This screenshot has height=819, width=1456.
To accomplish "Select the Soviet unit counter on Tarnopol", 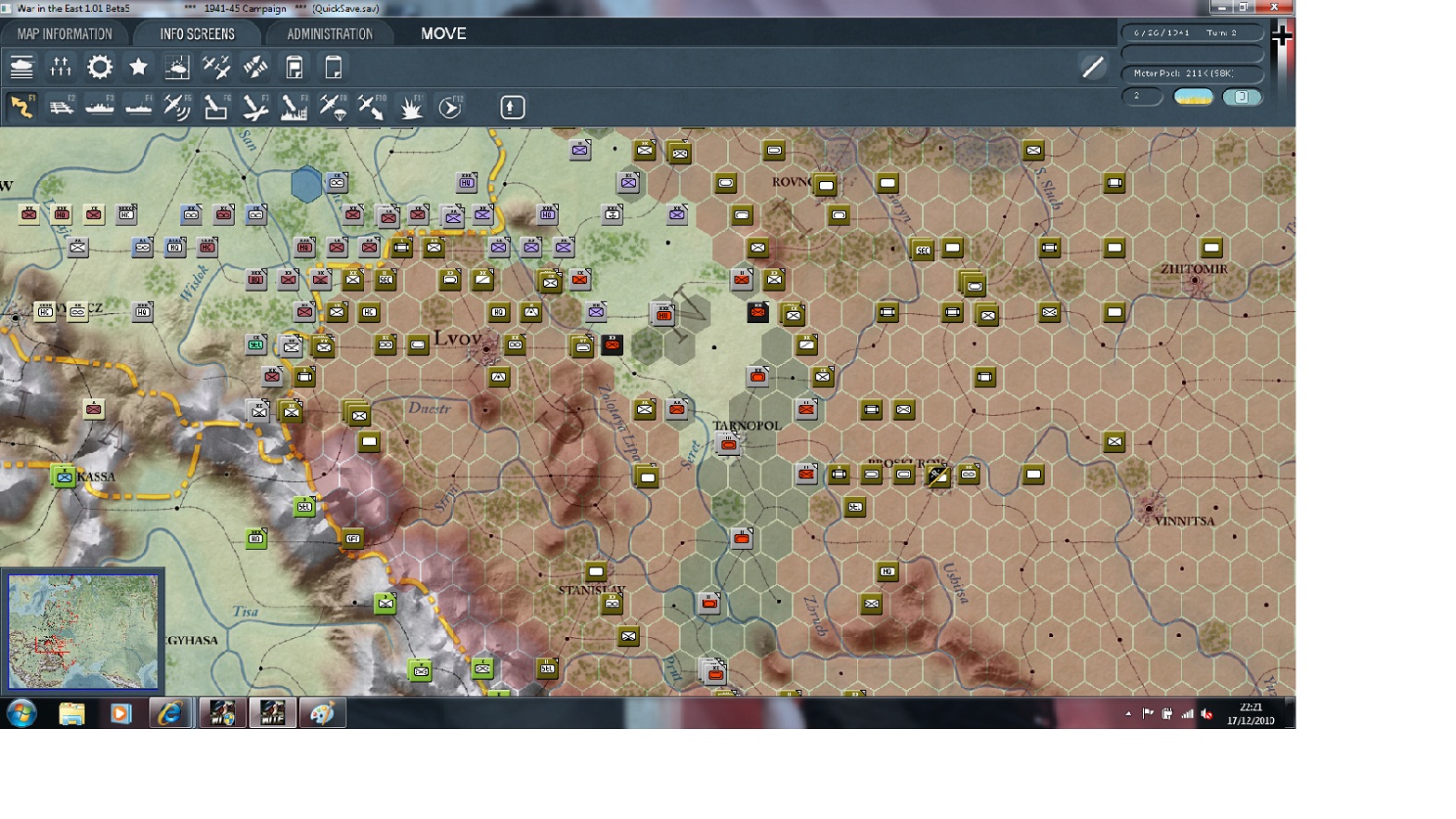I will pyautogui.click(x=729, y=445).
